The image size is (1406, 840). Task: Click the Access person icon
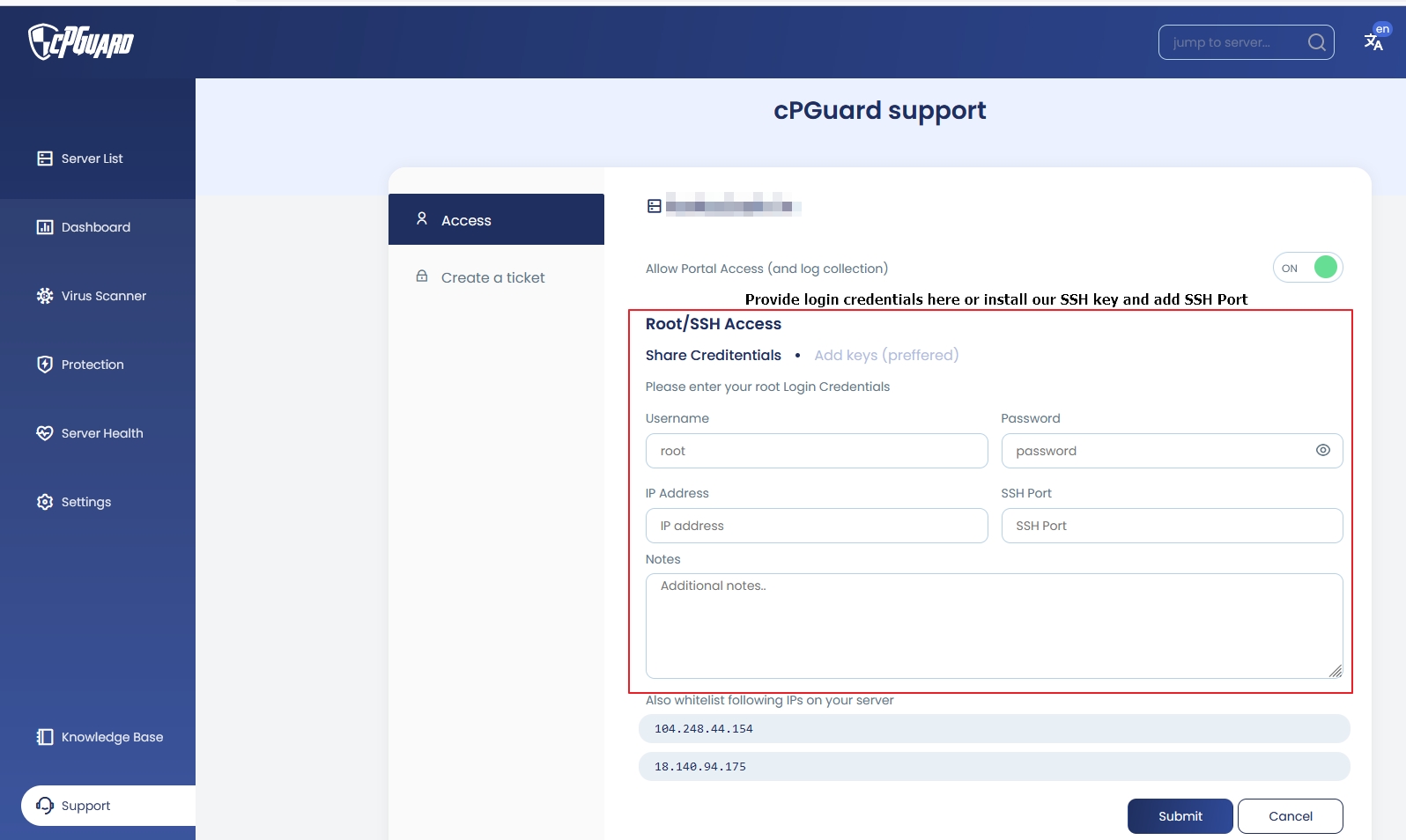click(422, 218)
